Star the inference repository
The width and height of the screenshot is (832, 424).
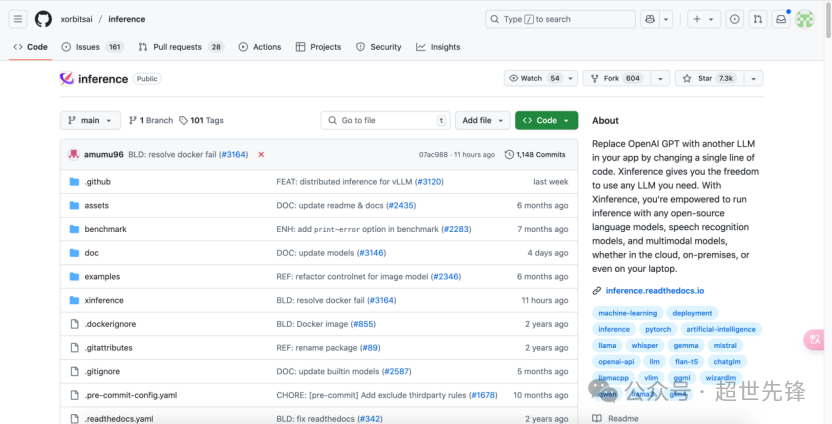point(708,78)
